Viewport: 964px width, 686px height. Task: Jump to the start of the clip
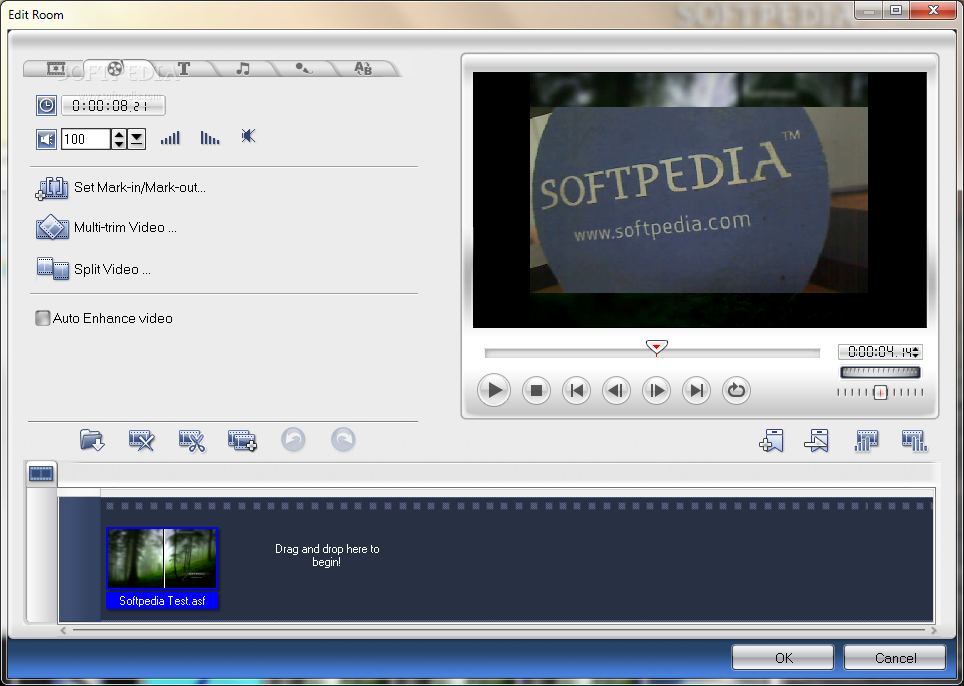tap(577, 390)
